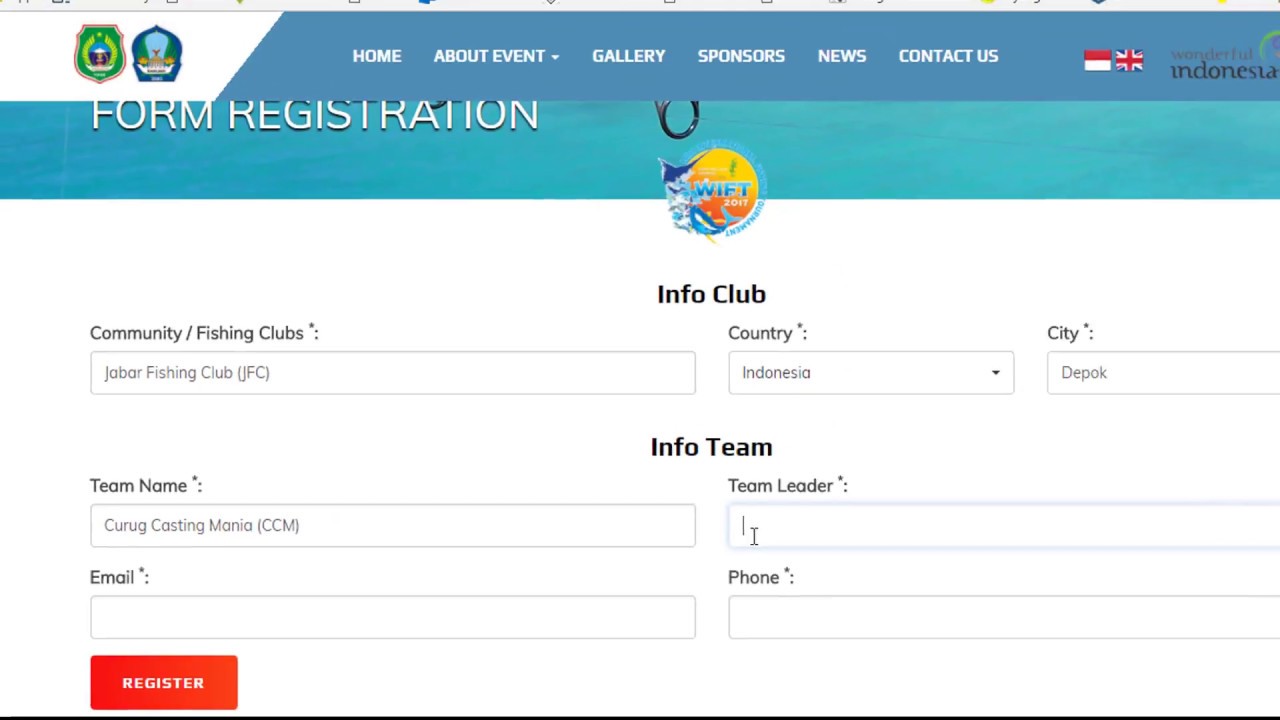Viewport: 1280px width, 720px height.
Task: Click the blue regional emblem logo
Action: 157,53
